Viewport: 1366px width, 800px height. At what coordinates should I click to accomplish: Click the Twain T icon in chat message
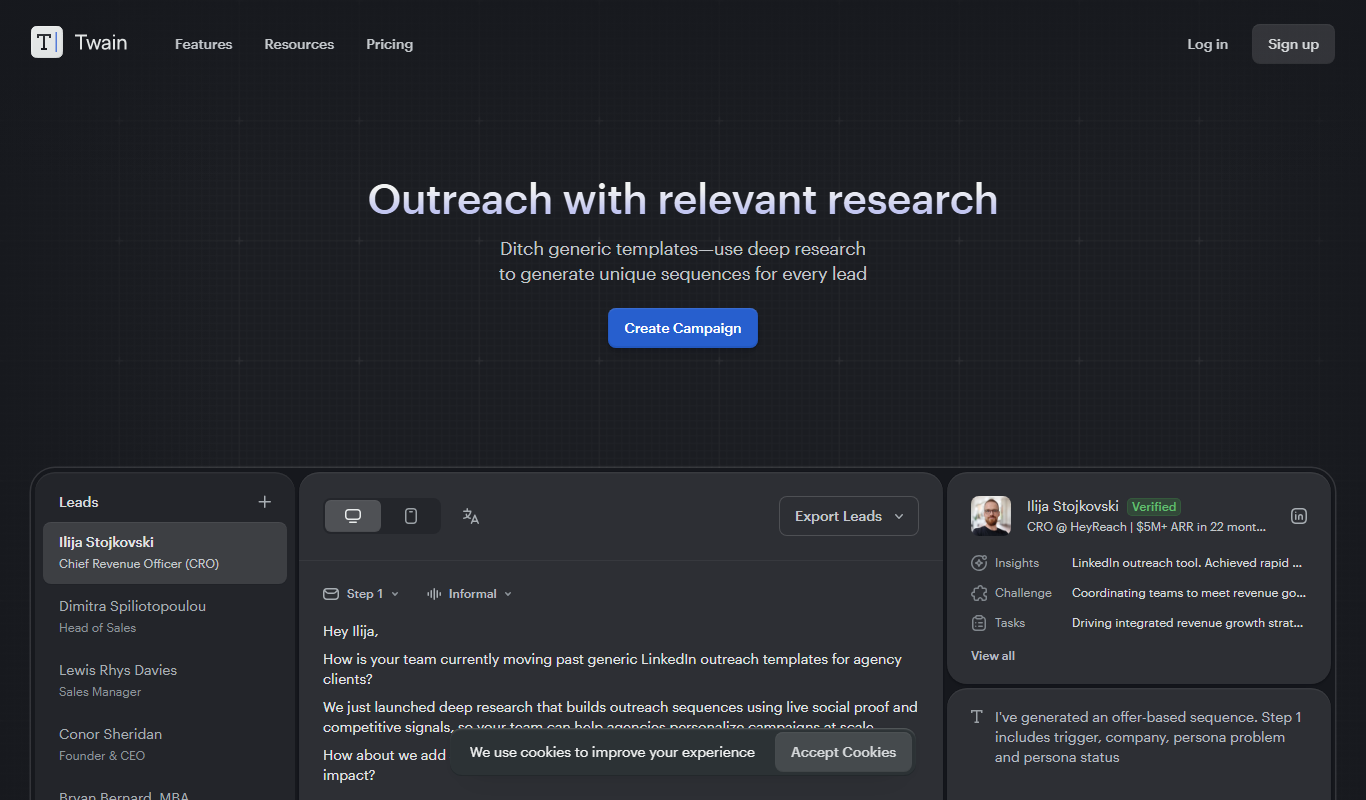click(977, 717)
